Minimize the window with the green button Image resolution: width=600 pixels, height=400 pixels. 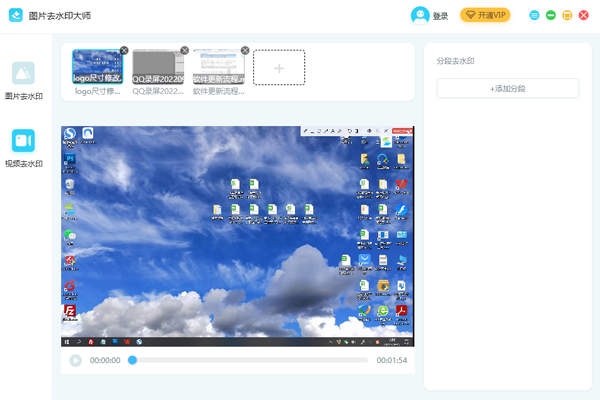pos(551,15)
